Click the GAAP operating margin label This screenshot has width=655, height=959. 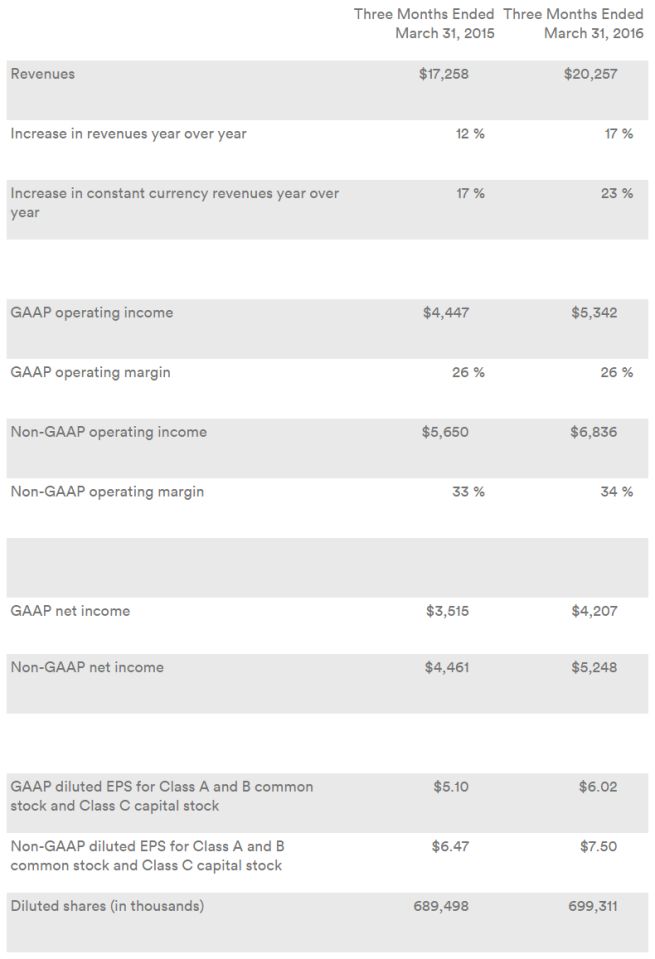(x=90, y=372)
